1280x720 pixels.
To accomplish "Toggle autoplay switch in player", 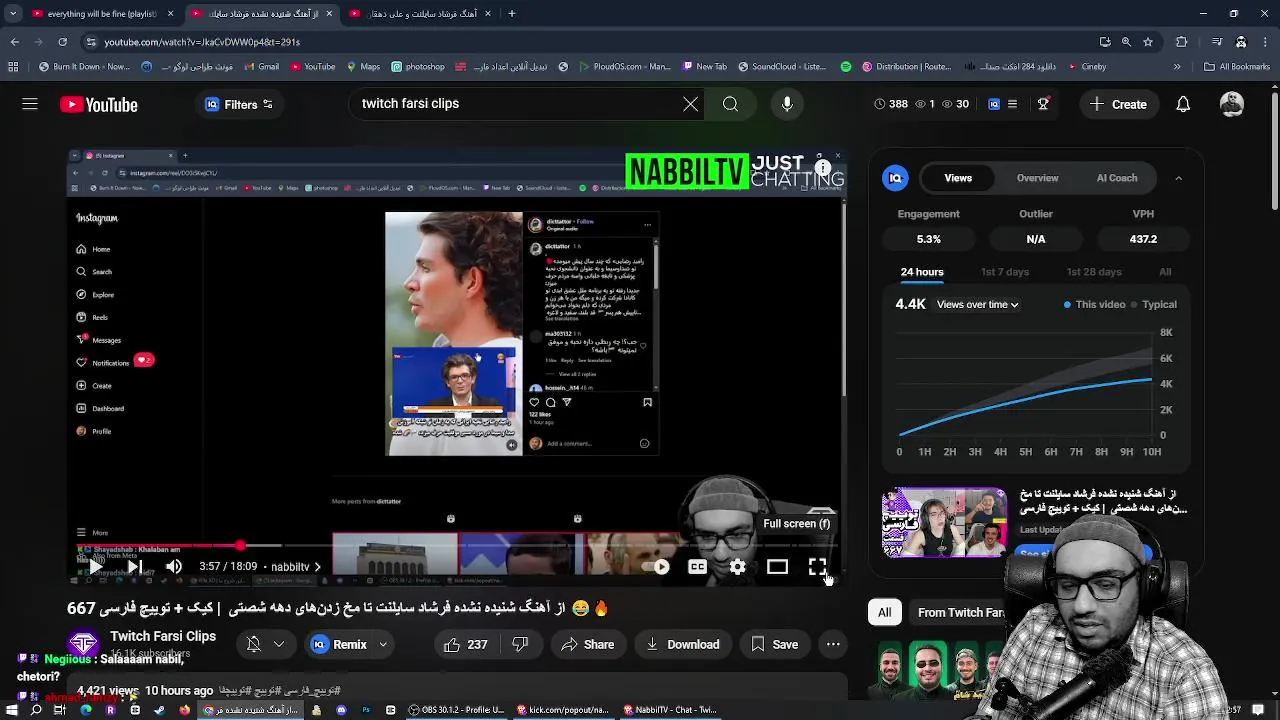I will (x=656, y=567).
